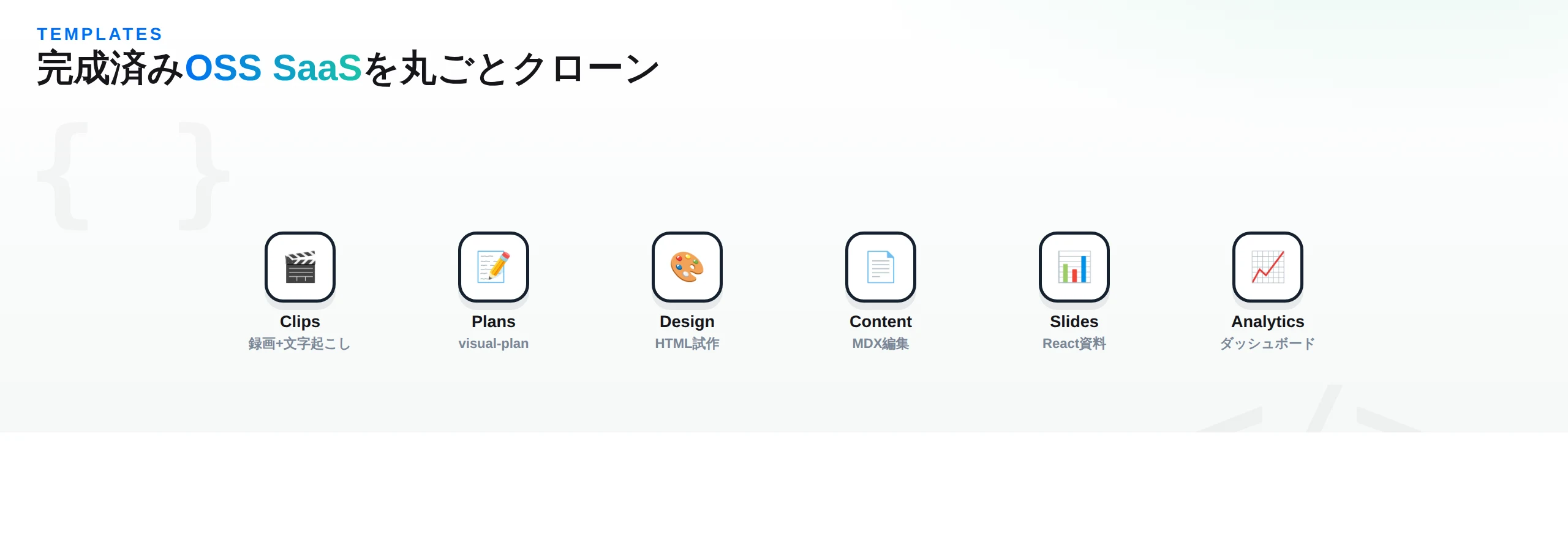Click the Design template label

coord(687,322)
